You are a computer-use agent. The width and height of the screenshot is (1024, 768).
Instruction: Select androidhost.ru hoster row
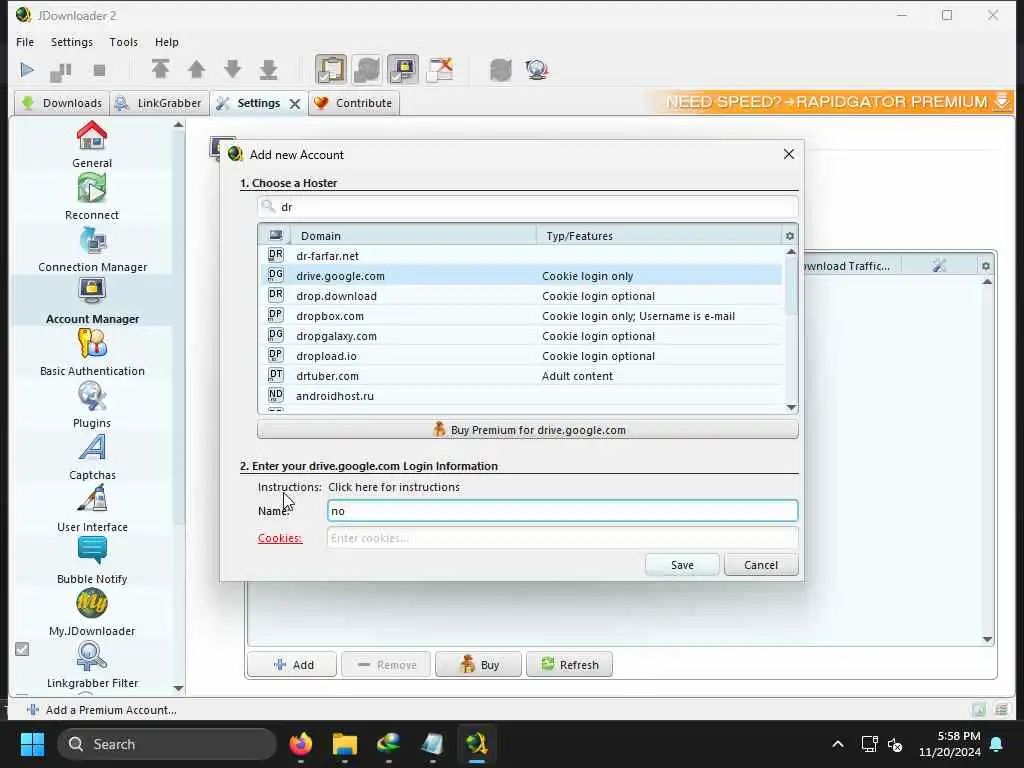click(521, 396)
